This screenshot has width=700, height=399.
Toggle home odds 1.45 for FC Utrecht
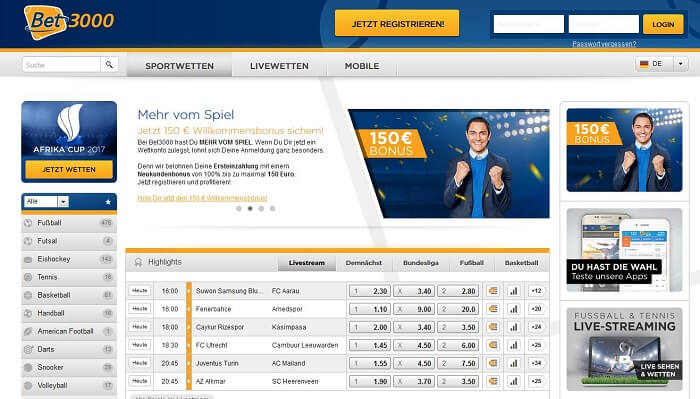click(x=370, y=345)
